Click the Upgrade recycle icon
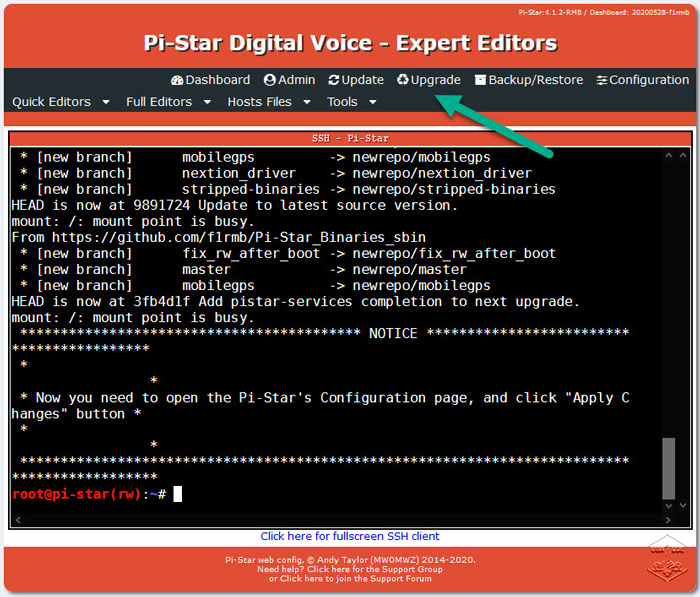The height and width of the screenshot is (597, 700). (403, 79)
